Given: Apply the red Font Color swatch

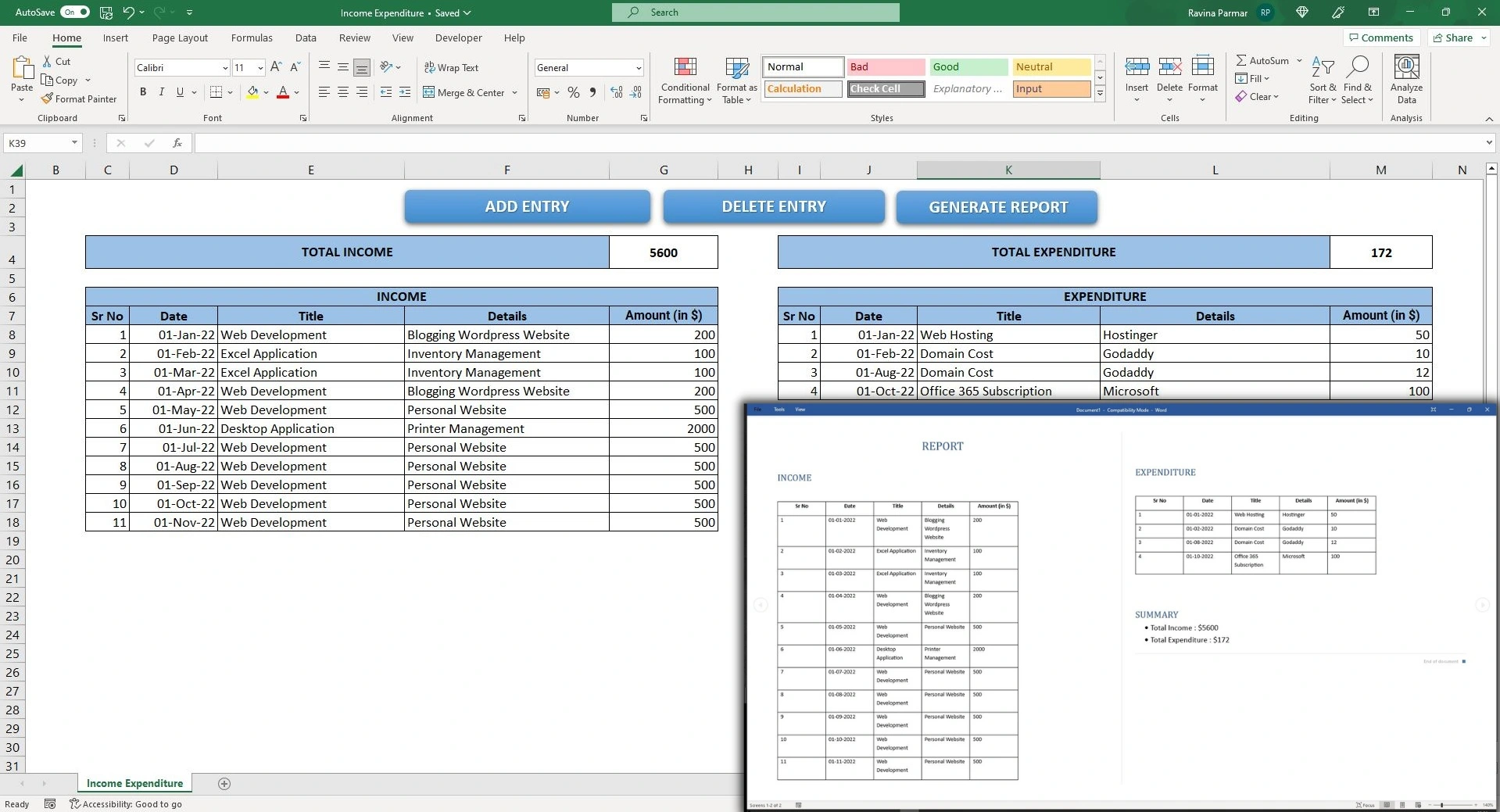Looking at the screenshot, I should point(283,92).
